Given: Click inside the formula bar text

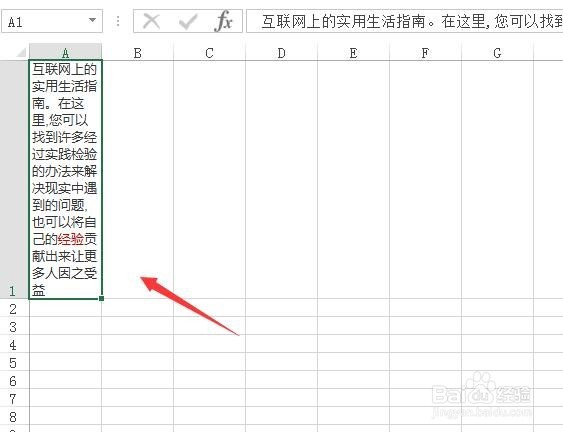Looking at the screenshot, I should pos(405,22).
